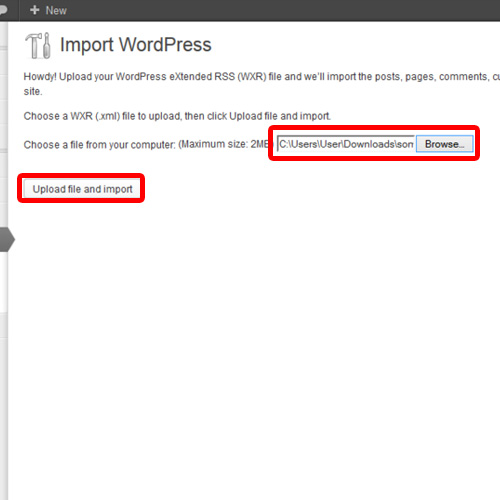
Task: Click the Import WordPress heading
Action: point(136,45)
